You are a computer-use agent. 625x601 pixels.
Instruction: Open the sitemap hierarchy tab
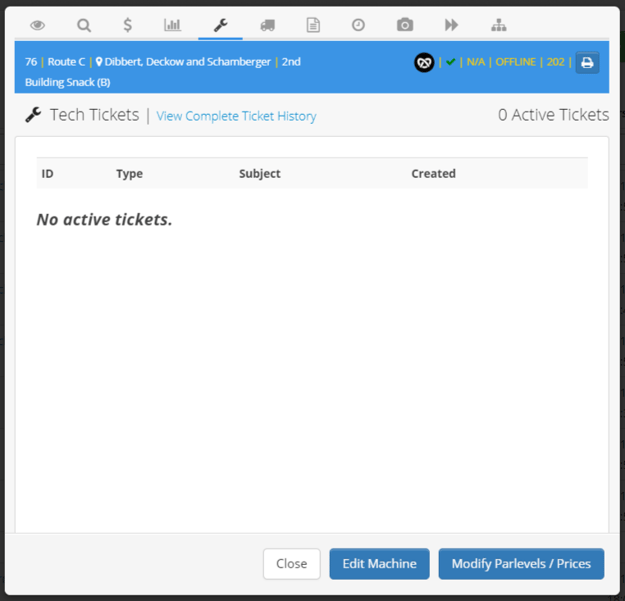(499, 26)
